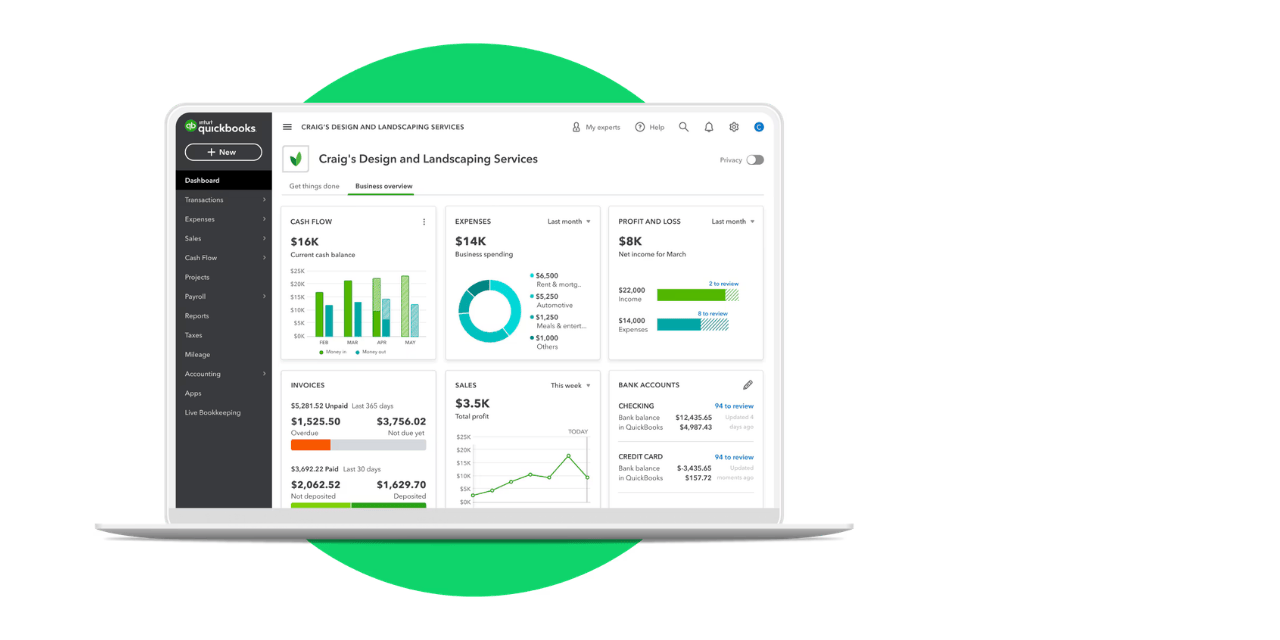Click the orange Overdue progress bar
This screenshot has width=1280, height=640.
coord(313,444)
